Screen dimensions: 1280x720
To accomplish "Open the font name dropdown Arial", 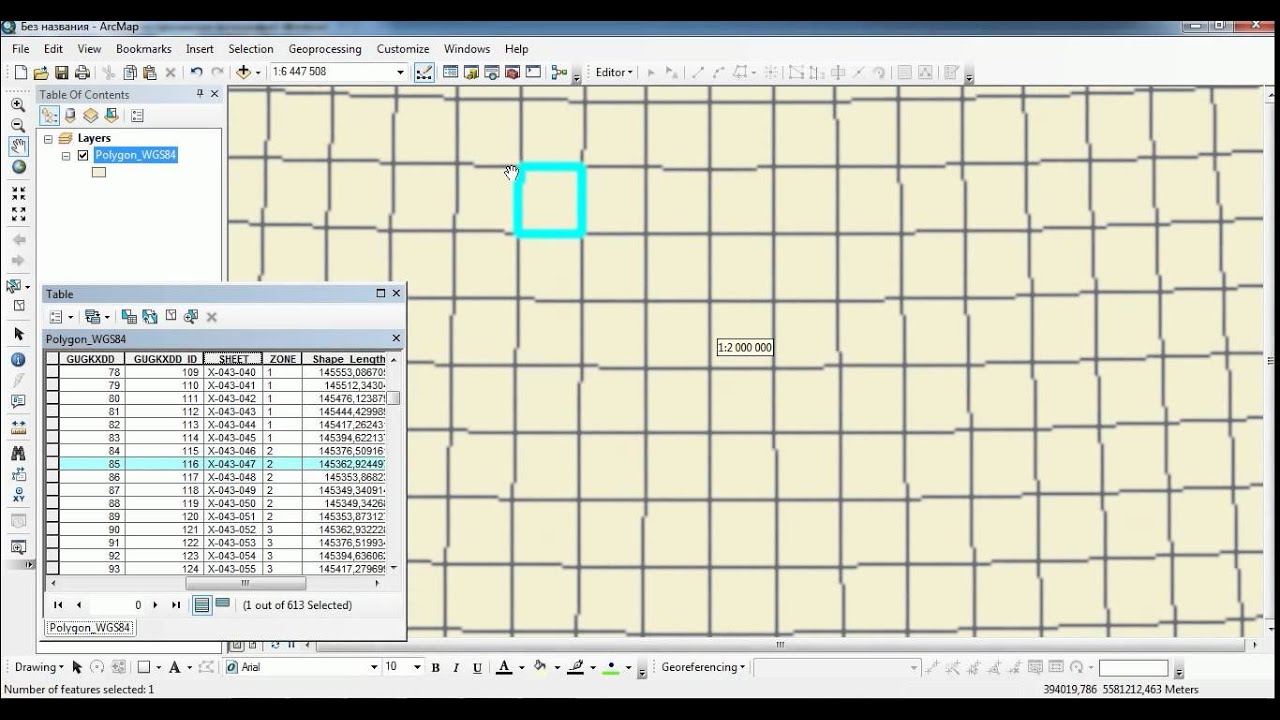I will pyautogui.click(x=374, y=667).
